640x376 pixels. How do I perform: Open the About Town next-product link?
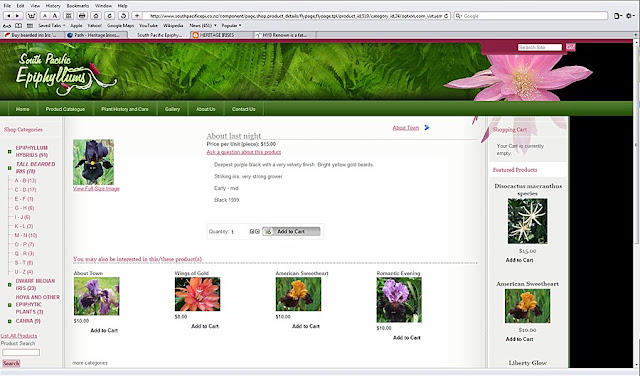406,128
